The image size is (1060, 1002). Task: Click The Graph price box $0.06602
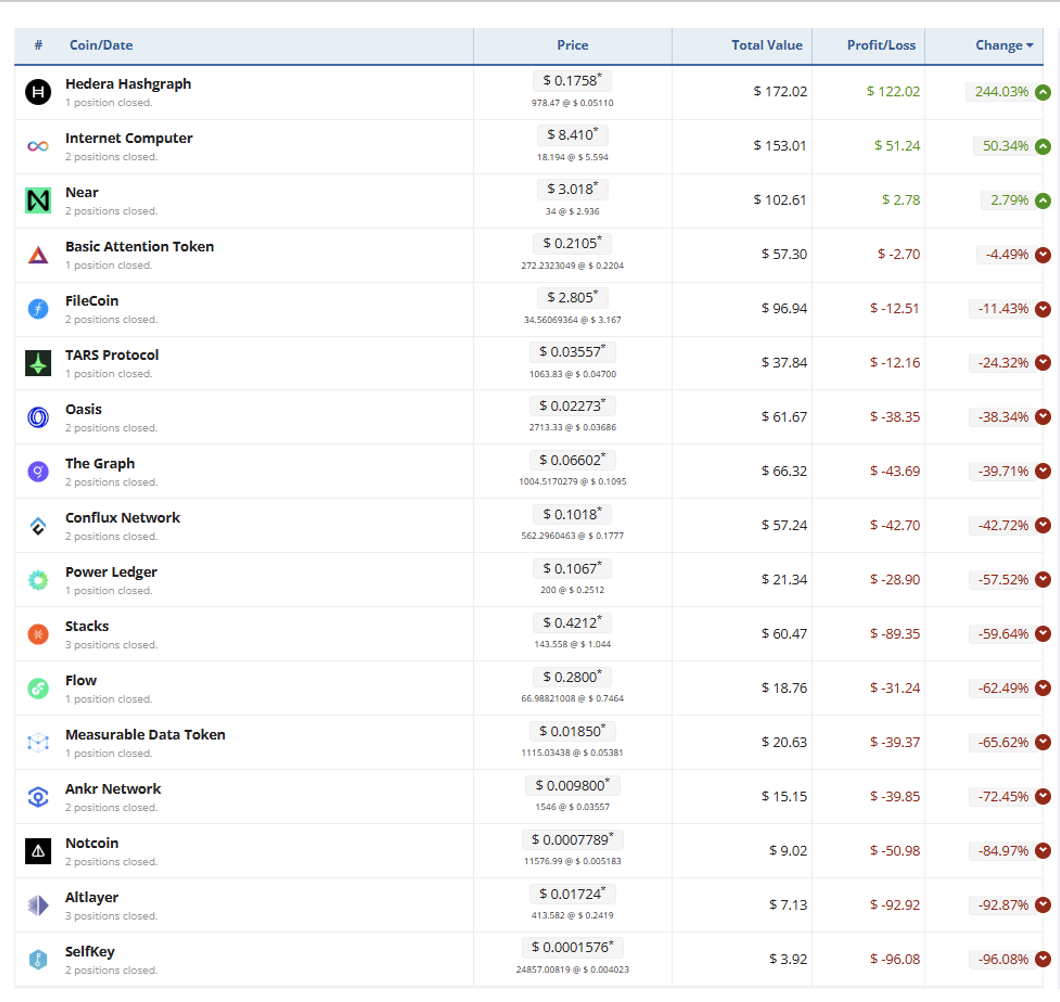click(572, 459)
